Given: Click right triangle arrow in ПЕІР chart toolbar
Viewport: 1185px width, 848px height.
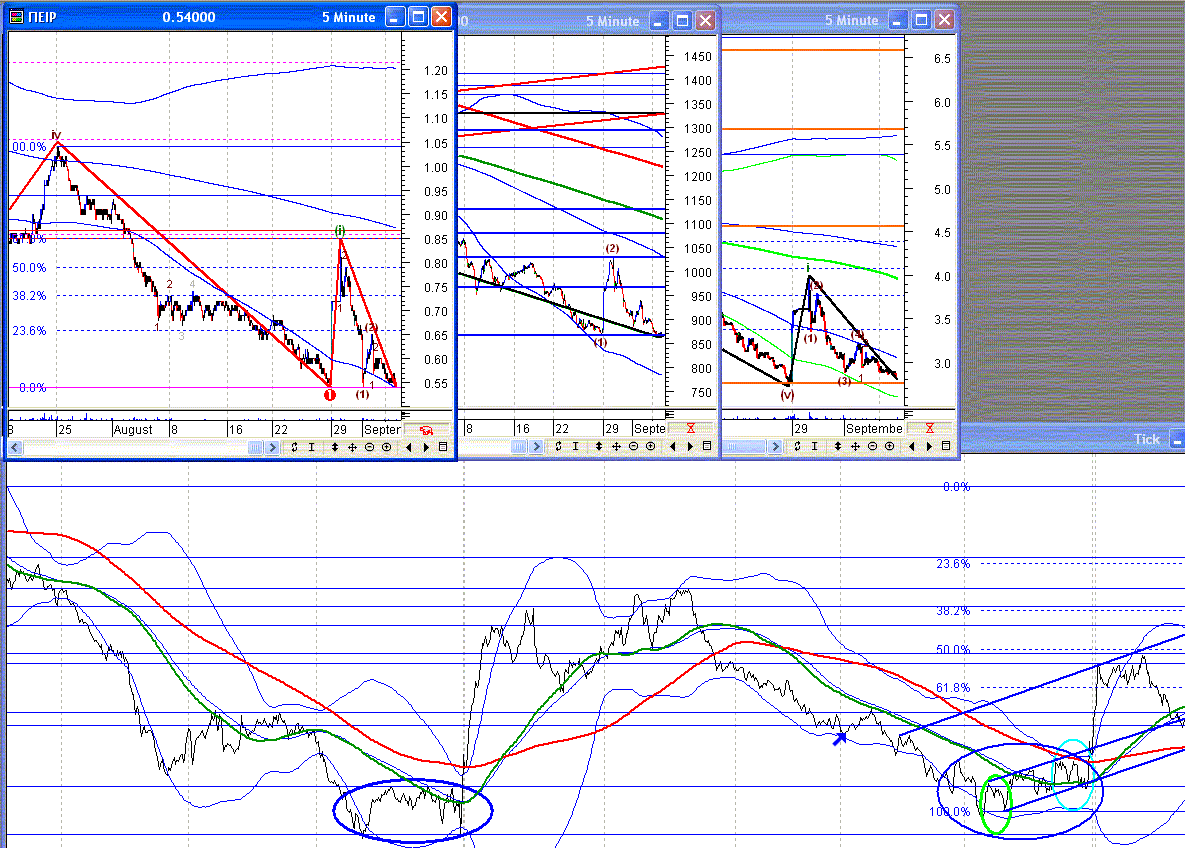Looking at the screenshot, I should point(426,447).
